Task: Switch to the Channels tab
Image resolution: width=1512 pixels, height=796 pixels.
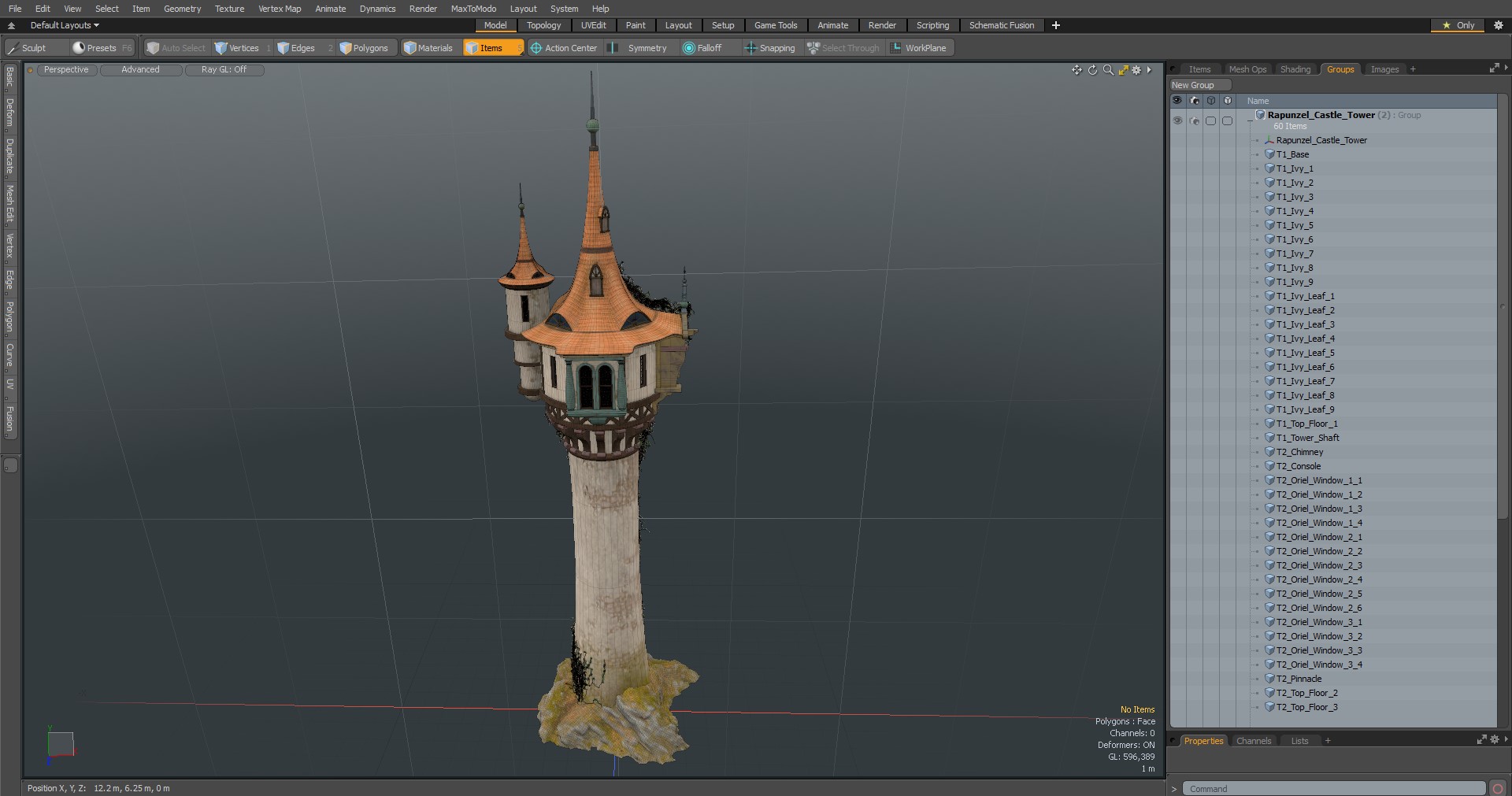Action: click(x=1254, y=741)
